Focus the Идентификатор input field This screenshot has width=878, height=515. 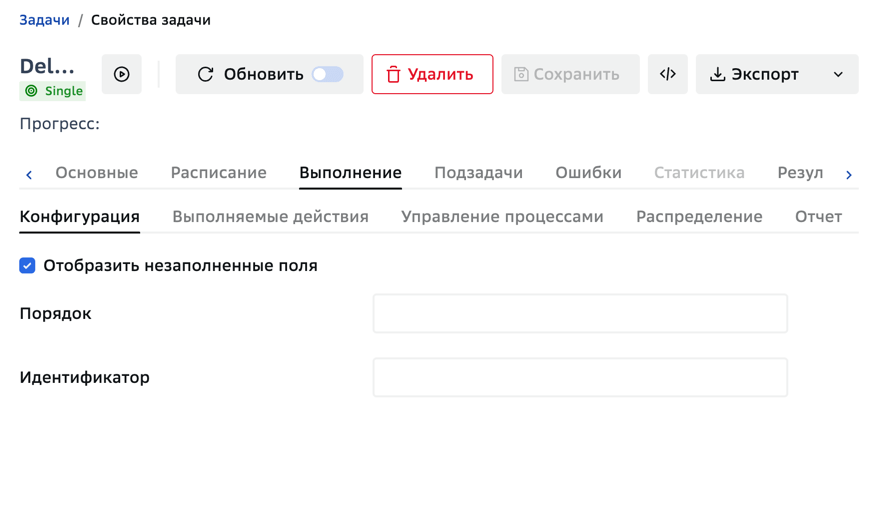[x=580, y=377]
